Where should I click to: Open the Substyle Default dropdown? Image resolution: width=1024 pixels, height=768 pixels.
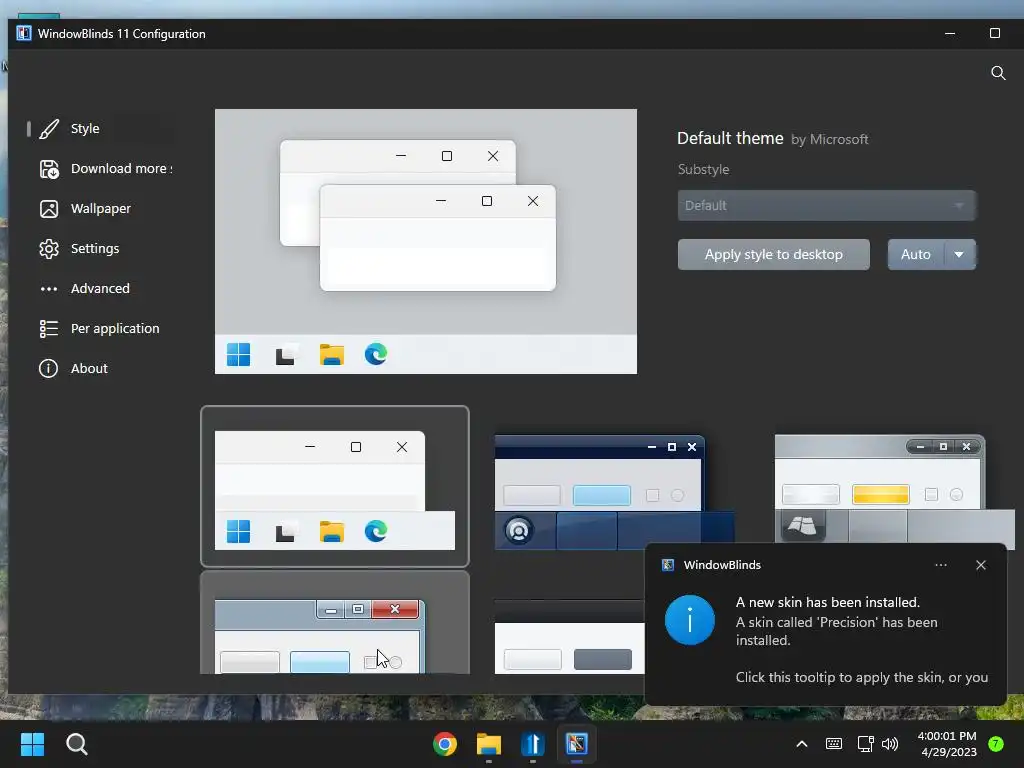(826, 205)
